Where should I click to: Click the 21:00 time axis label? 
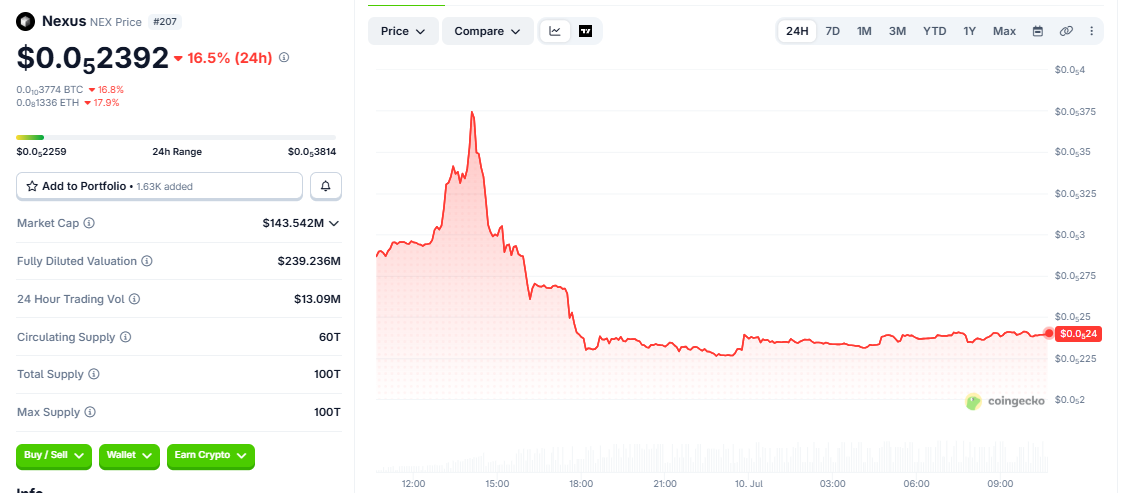pyautogui.click(x=665, y=484)
